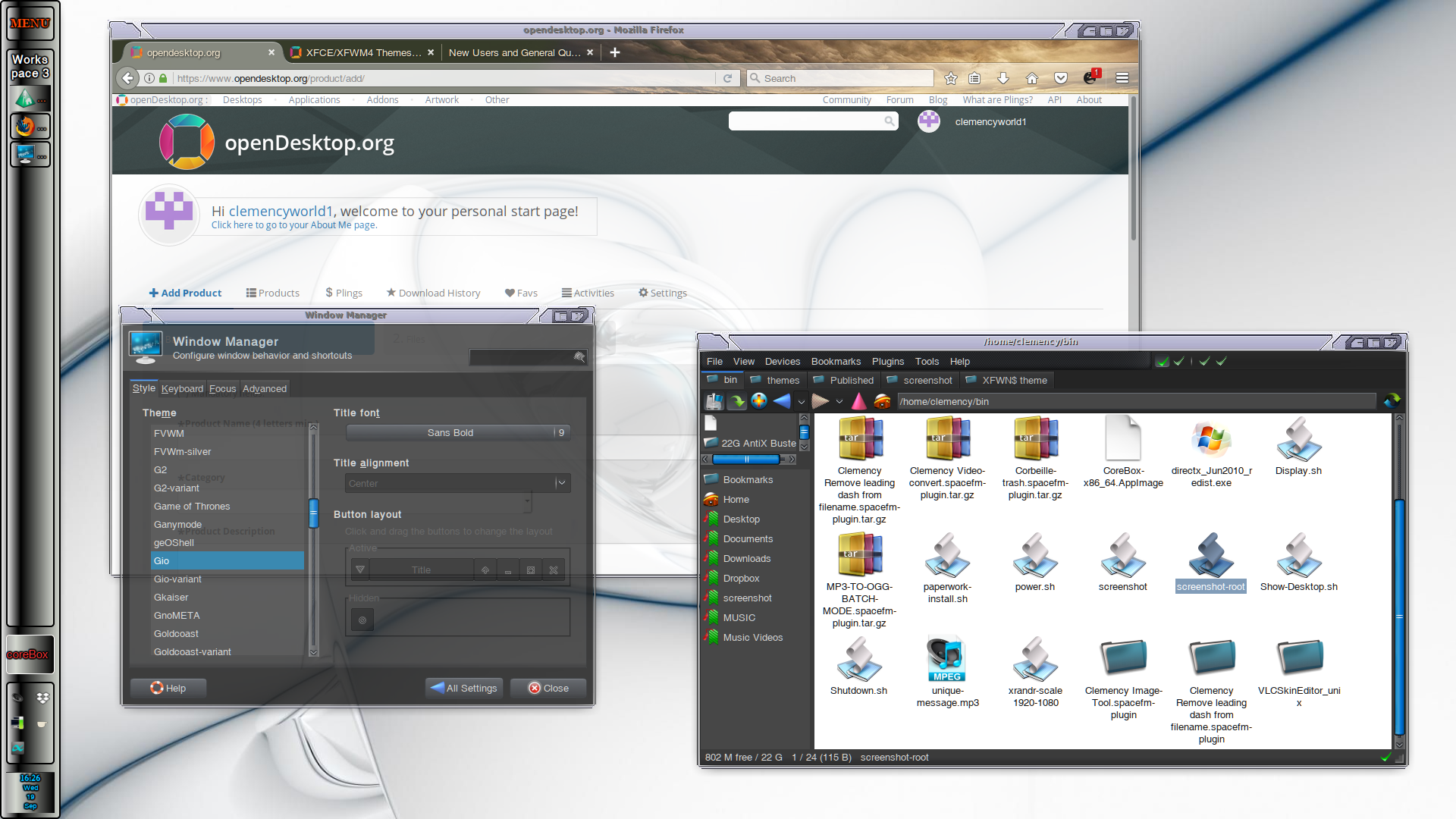Image resolution: width=1456 pixels, height=819 pixels.
Task: Toggle the first highlighted green checkmark panel button
Action: [1162, 362]
